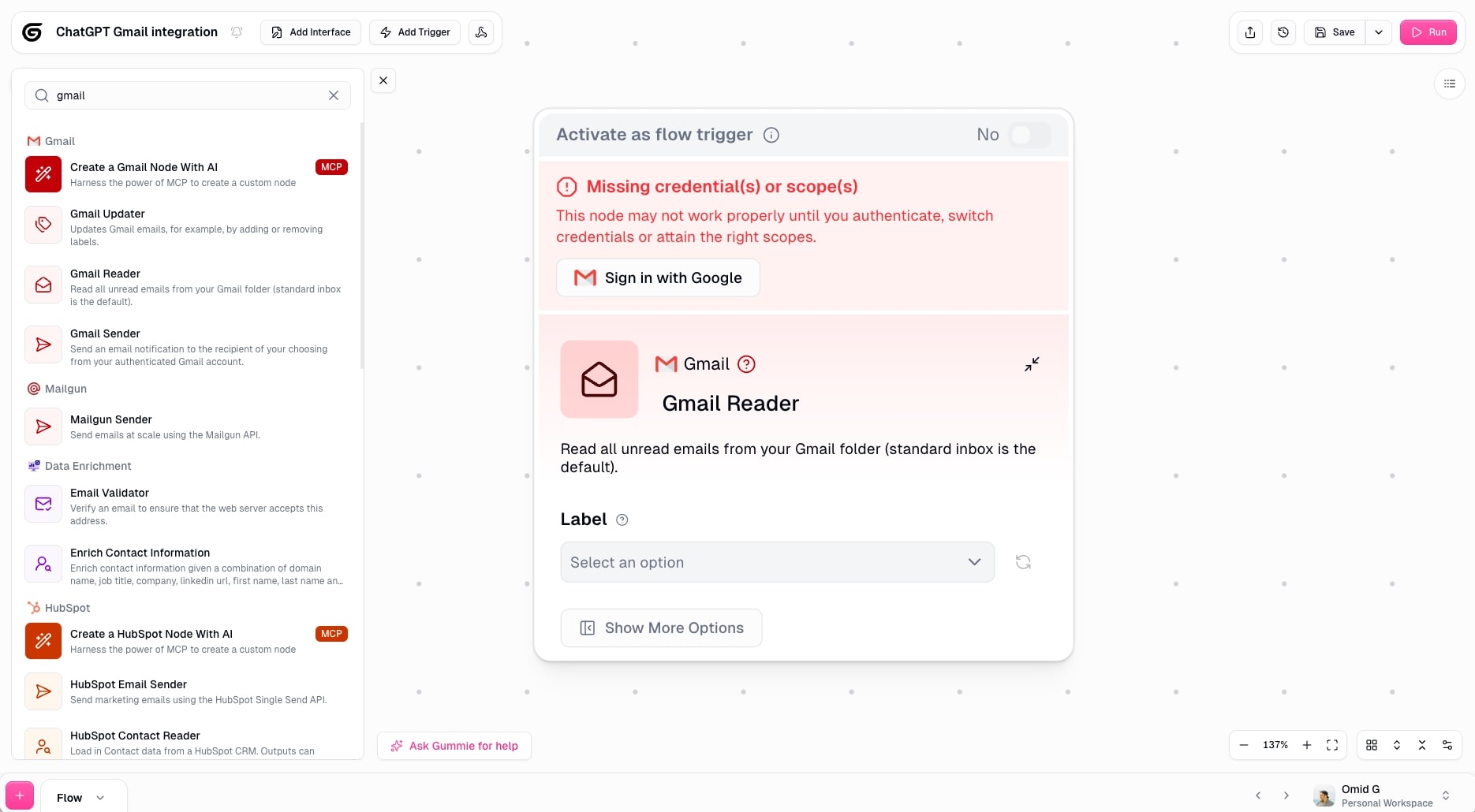Toggle Activate as flow trigger switch
This screenshot has width=1475, height=812.
click(1030, 135)
